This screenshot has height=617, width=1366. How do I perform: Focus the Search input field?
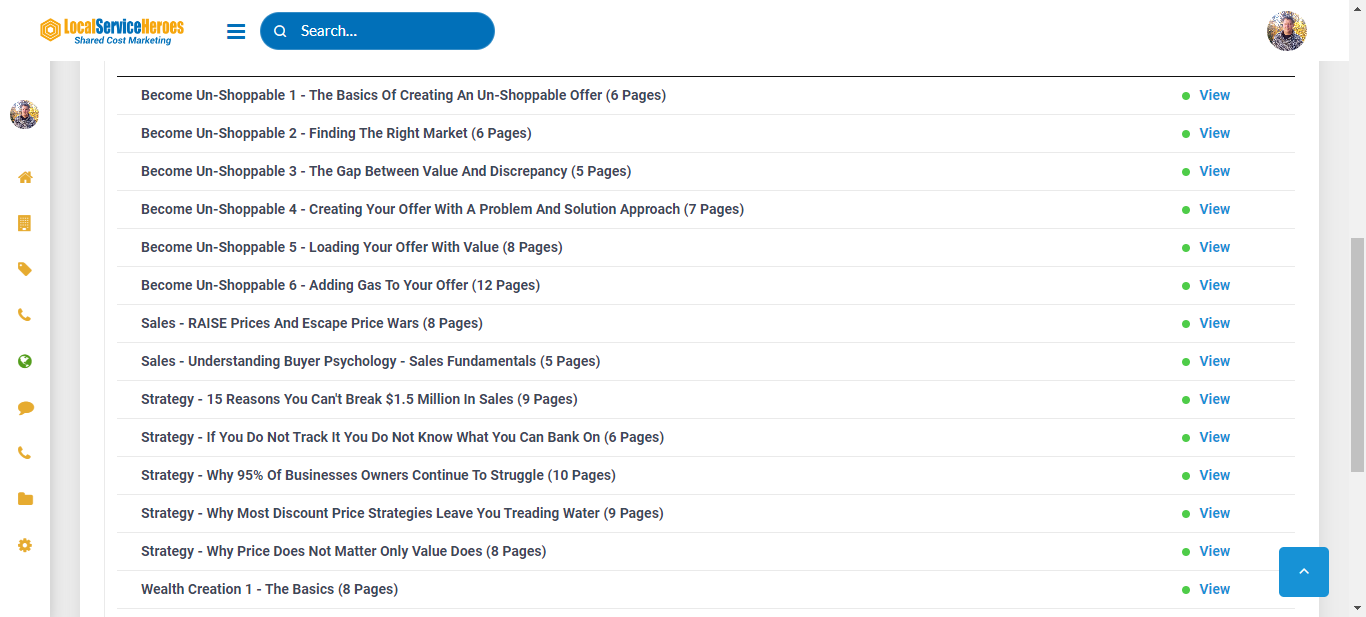[x=390, y=31]
